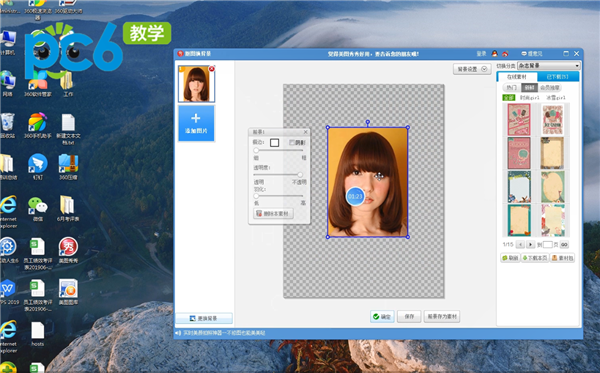
Task: Delete this material via floating panel button
Action: 273,213
